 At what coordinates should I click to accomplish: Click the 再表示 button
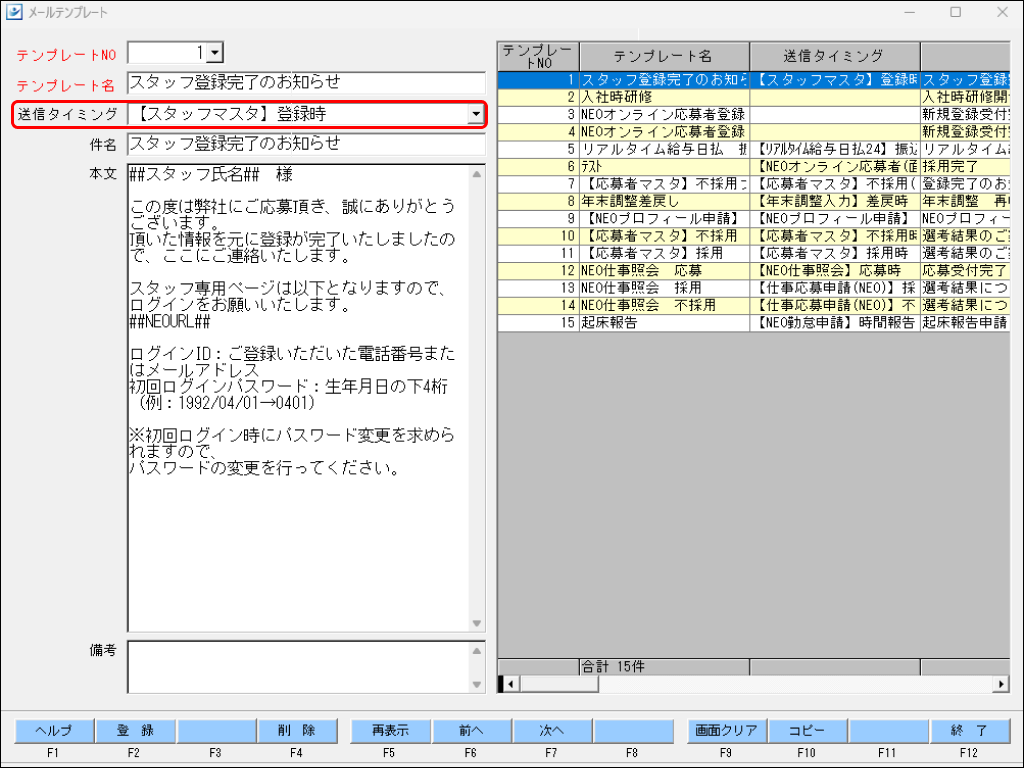(390, 731)
